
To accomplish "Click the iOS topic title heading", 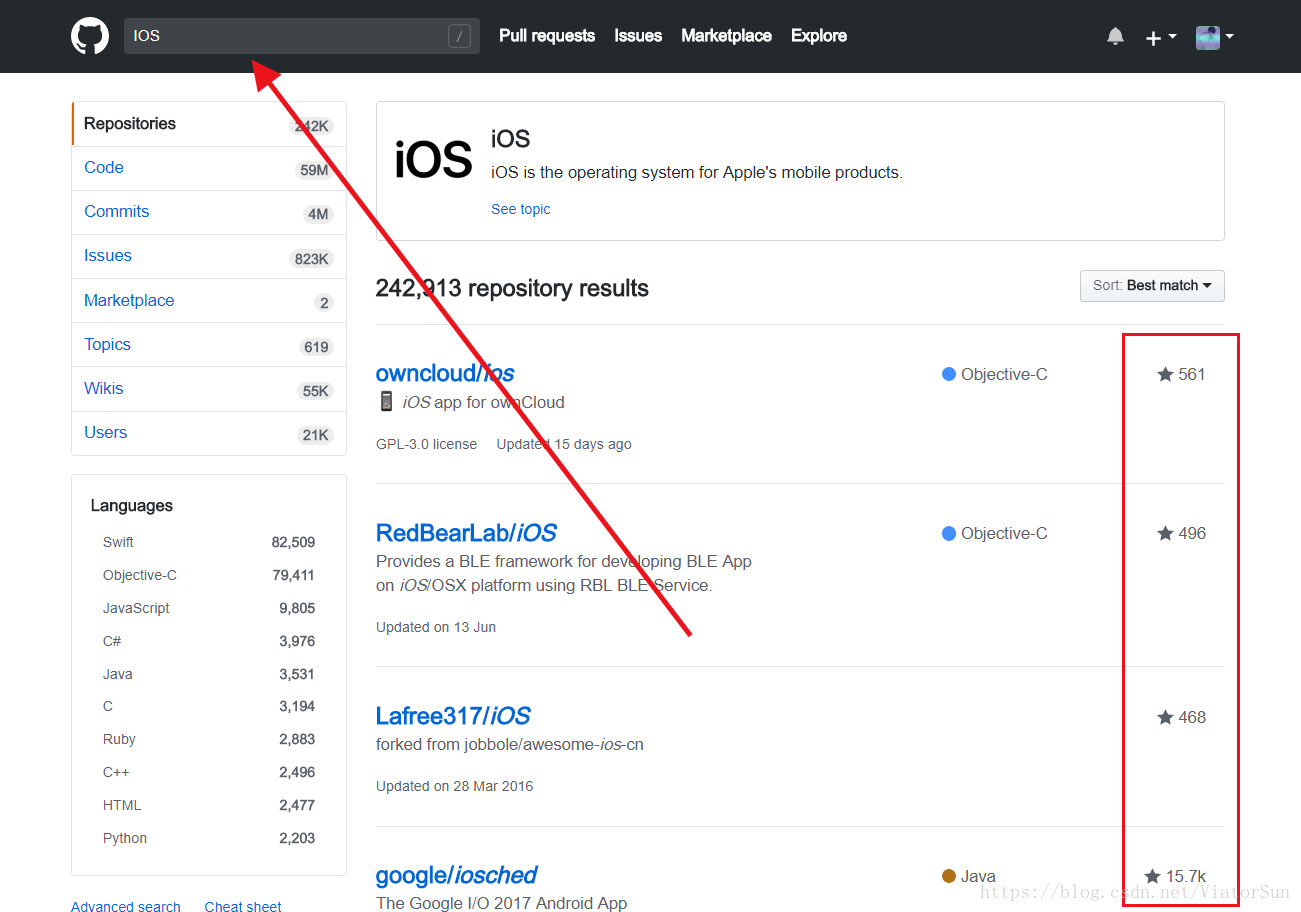I will click(x=510, y=139).
